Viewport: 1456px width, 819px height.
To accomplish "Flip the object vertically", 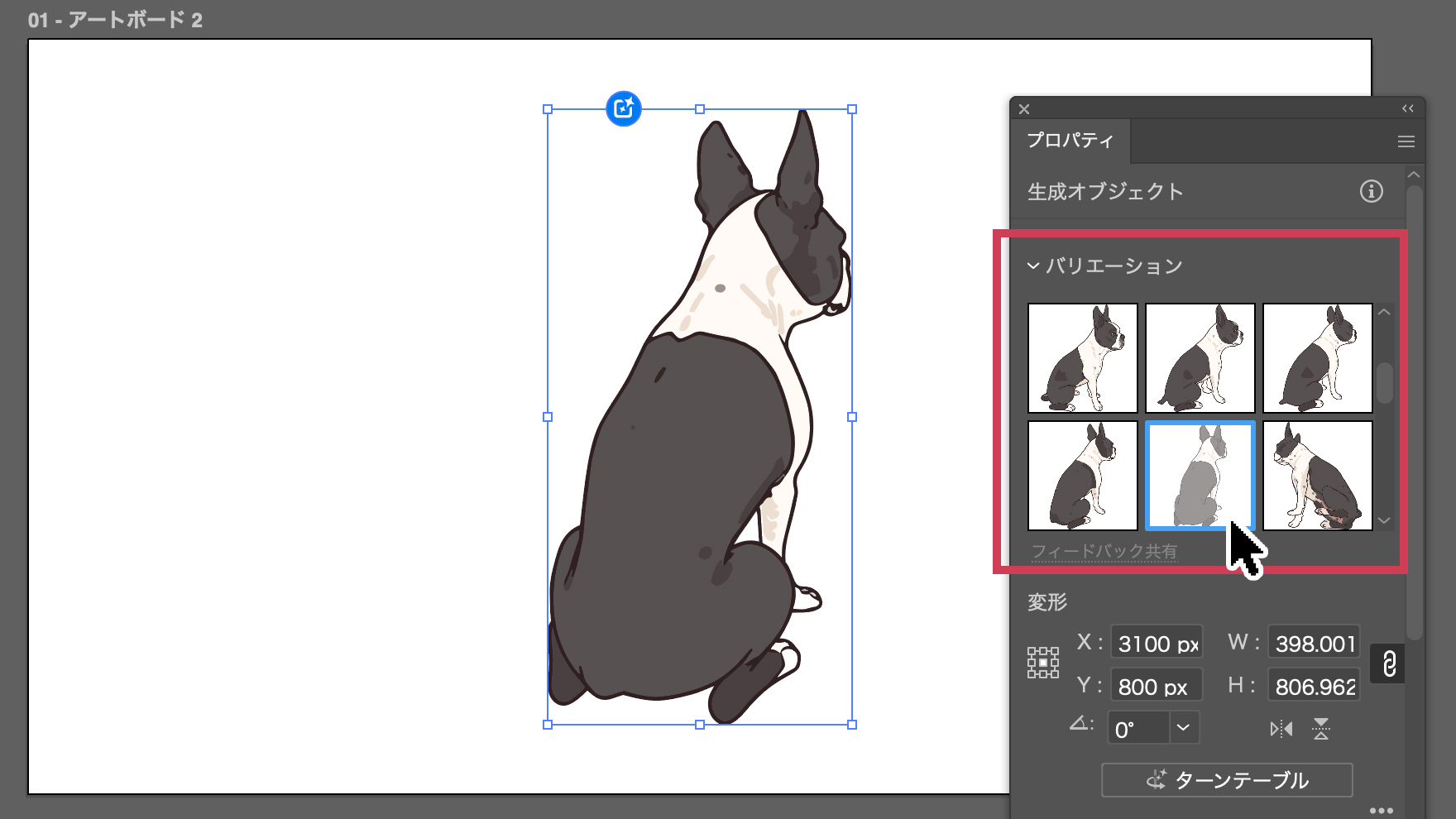I will (1321, 729).
